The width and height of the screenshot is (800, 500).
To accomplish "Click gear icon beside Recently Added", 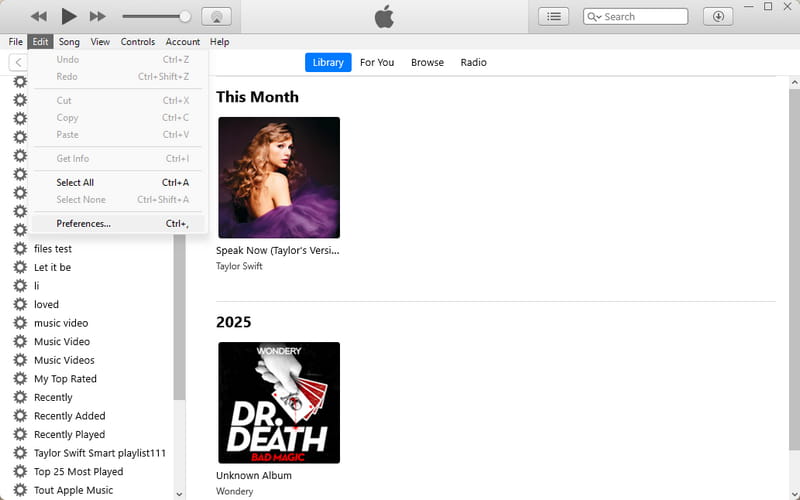I will point(20,416).
